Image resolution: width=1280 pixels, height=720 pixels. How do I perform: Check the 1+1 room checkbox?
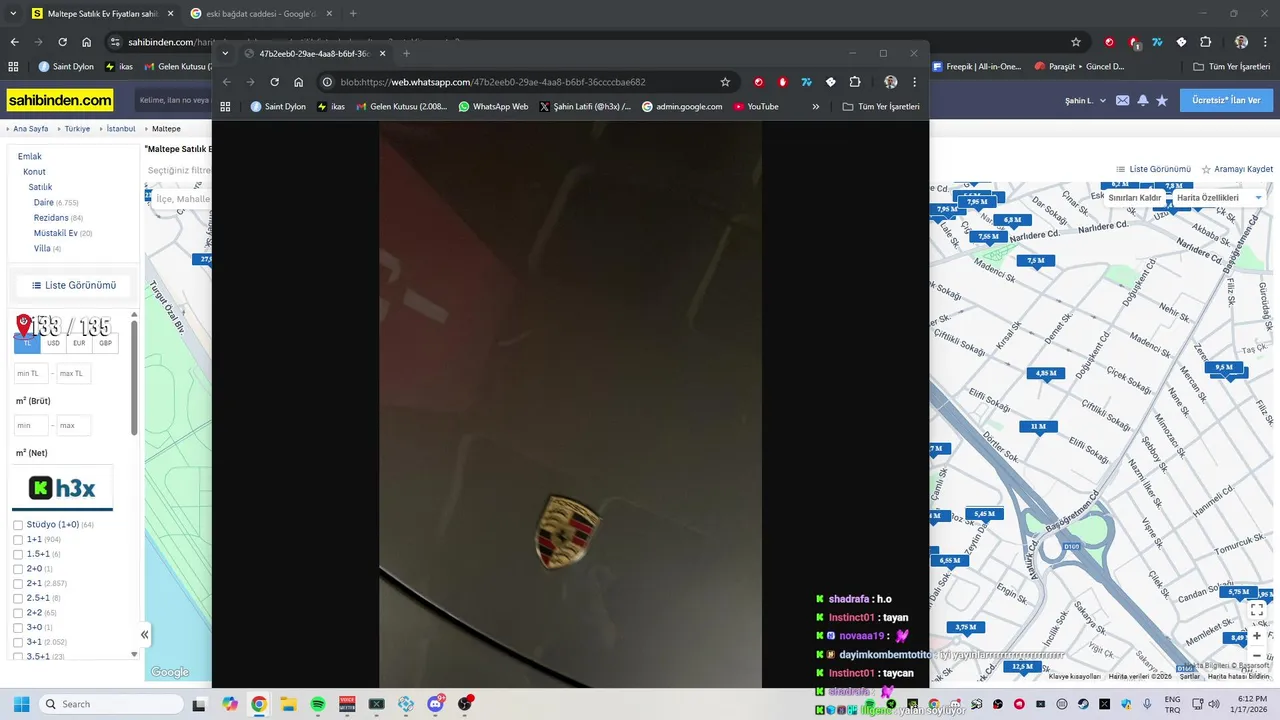[x=18, y=539]
